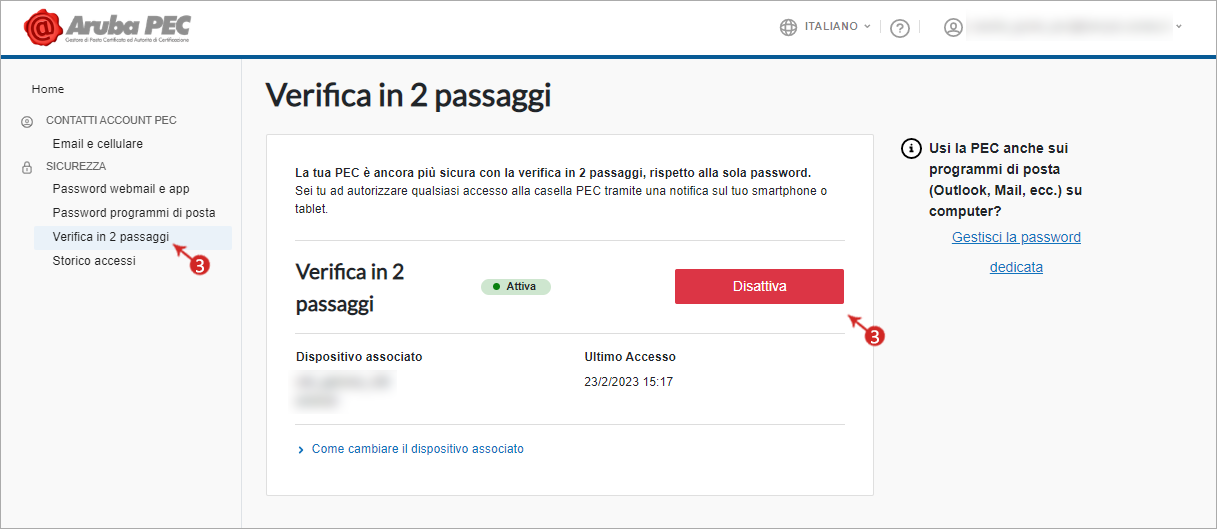The height and width of the screenshot is (529, 1217).
Task: Open Email e cellulare section
Action: [x=98, y=144]
